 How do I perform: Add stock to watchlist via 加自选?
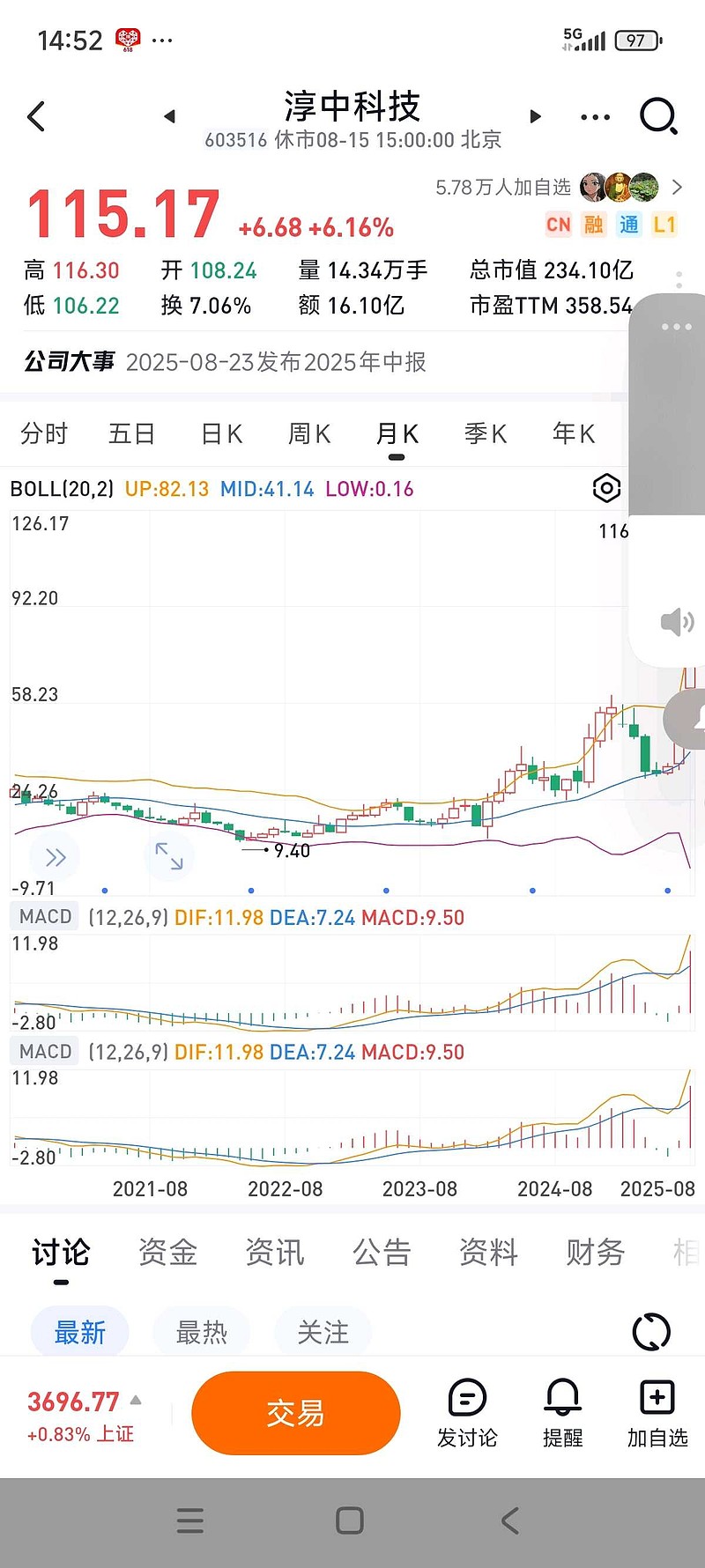(x=657, y=1413)
